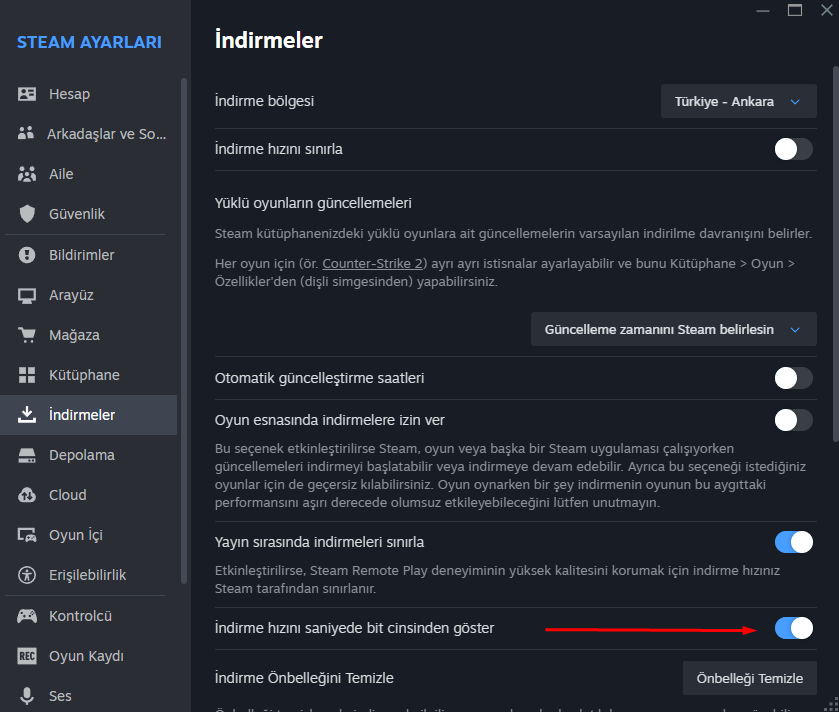Expand Güncelleme zamanını Steam belirlesin dropdown

tap(673, 329)
